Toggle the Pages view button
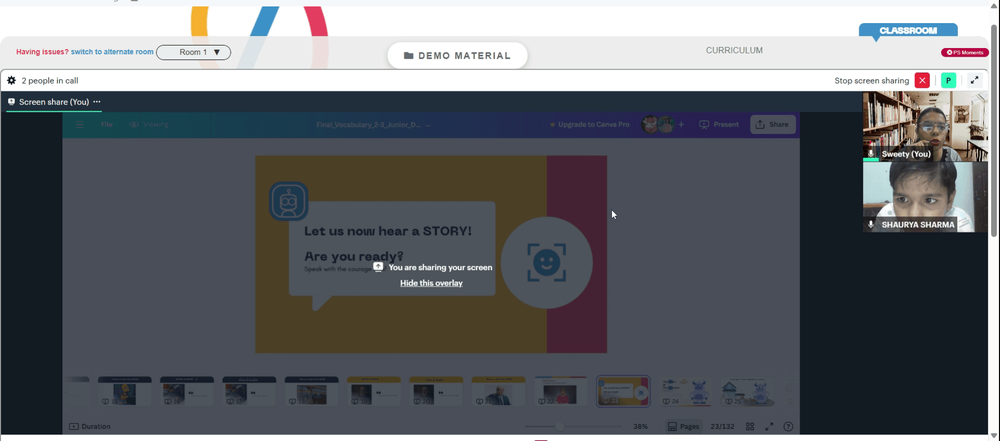 683,426
